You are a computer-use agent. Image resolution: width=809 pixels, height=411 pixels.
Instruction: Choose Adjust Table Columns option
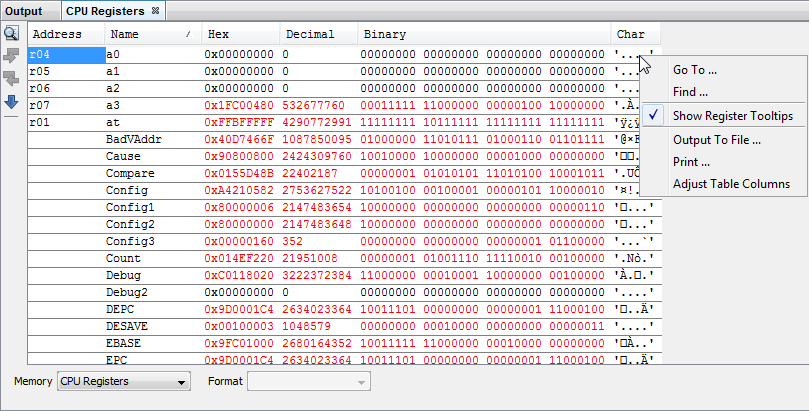point(731,184)
